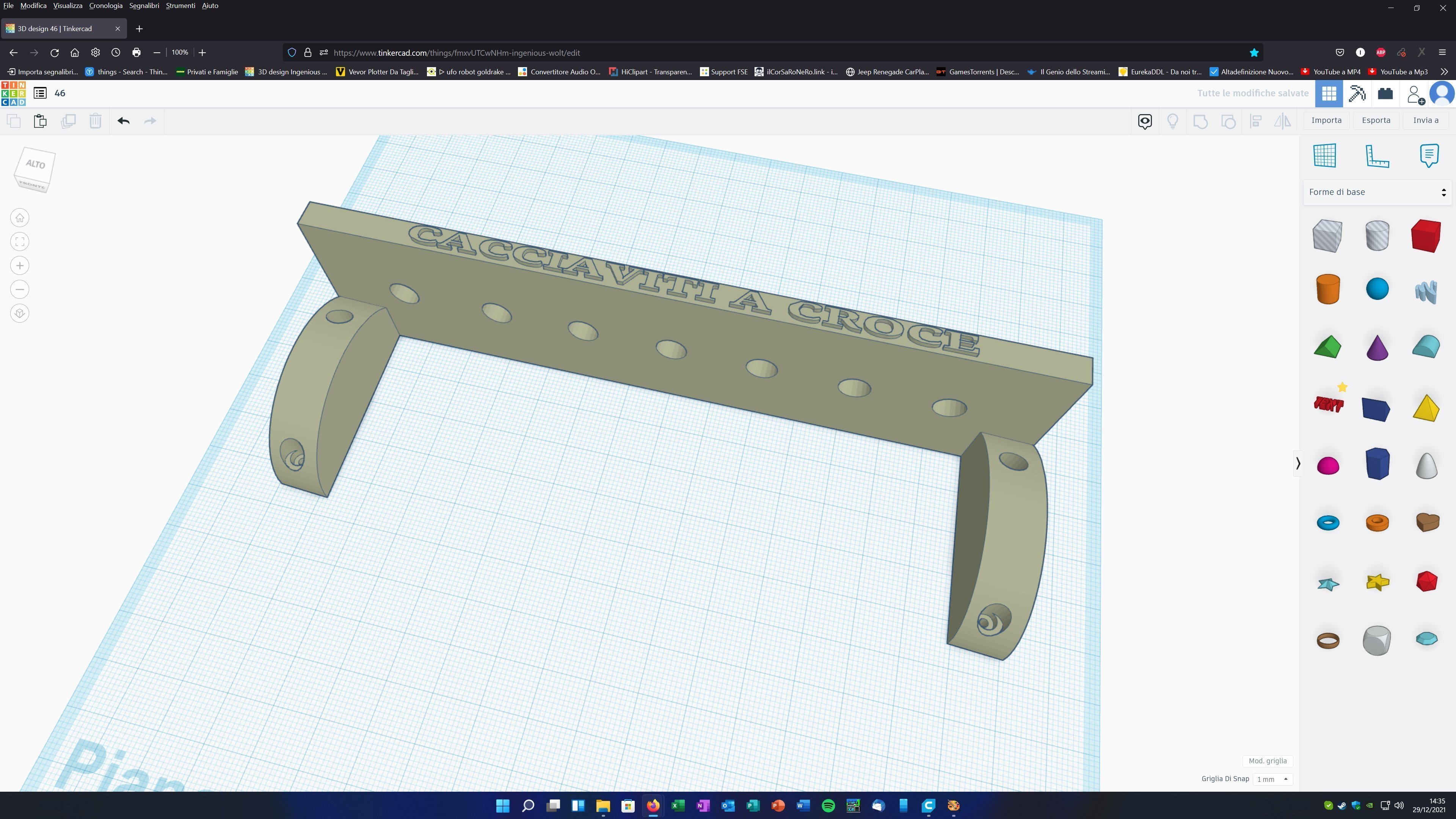Open the user profile avatar

1442,93
